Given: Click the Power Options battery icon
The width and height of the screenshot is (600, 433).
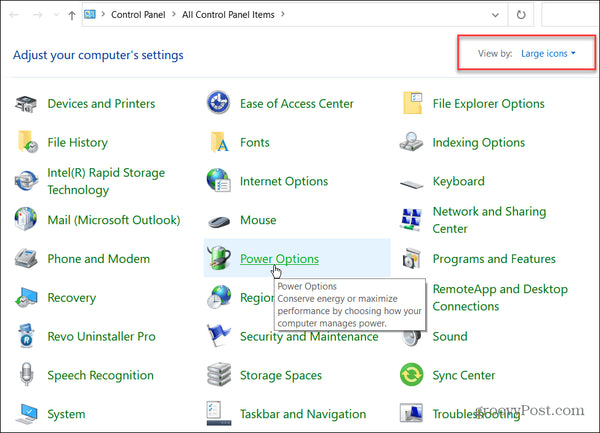Looking at the screenshot, I should [x=218, y=257].
